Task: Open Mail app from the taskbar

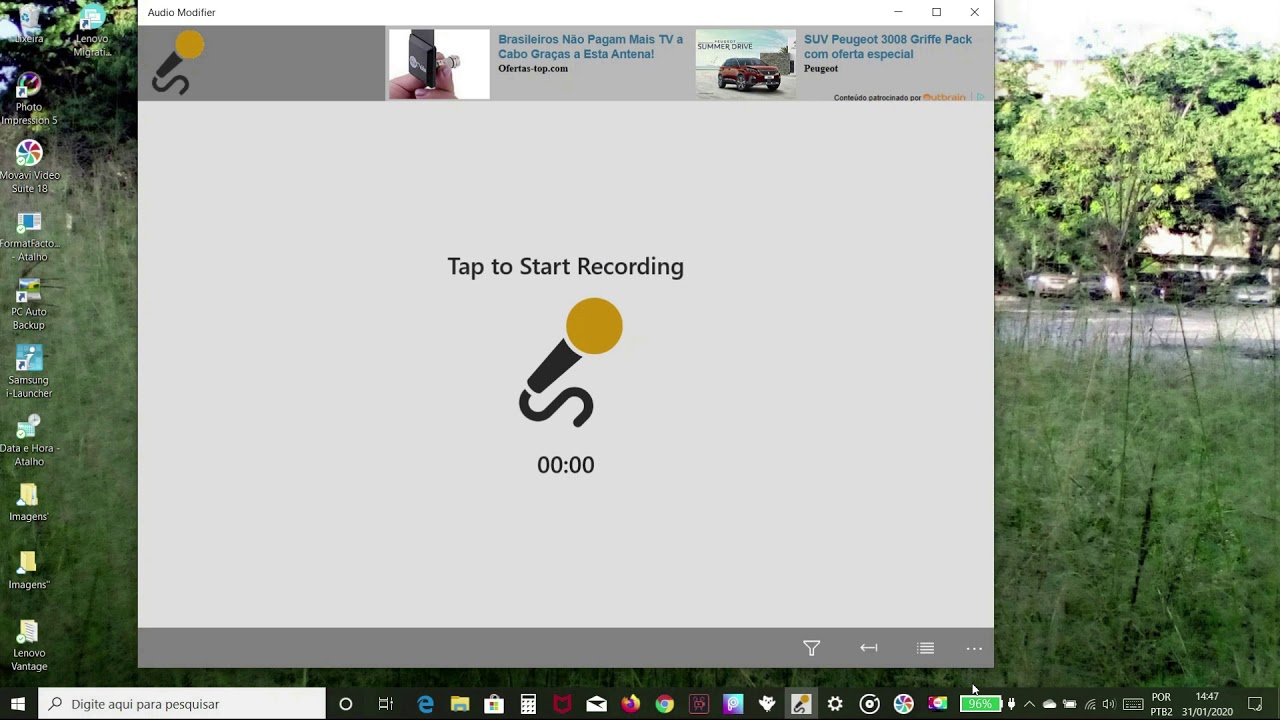Action: coord(596,704)
